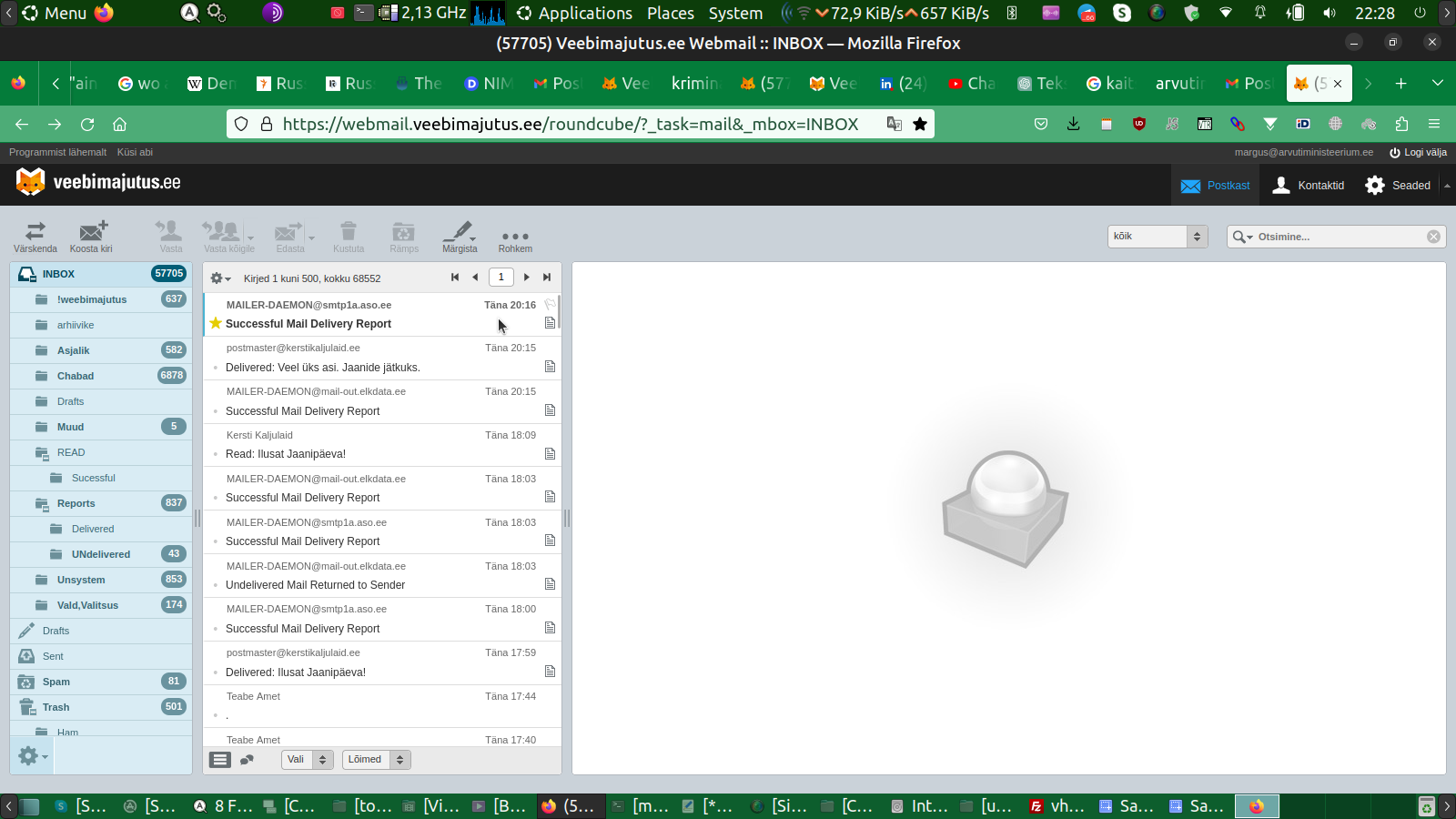Refresh mail with the Värskenda button
This screenshot has height=819, width=1456.
(35, 237)
